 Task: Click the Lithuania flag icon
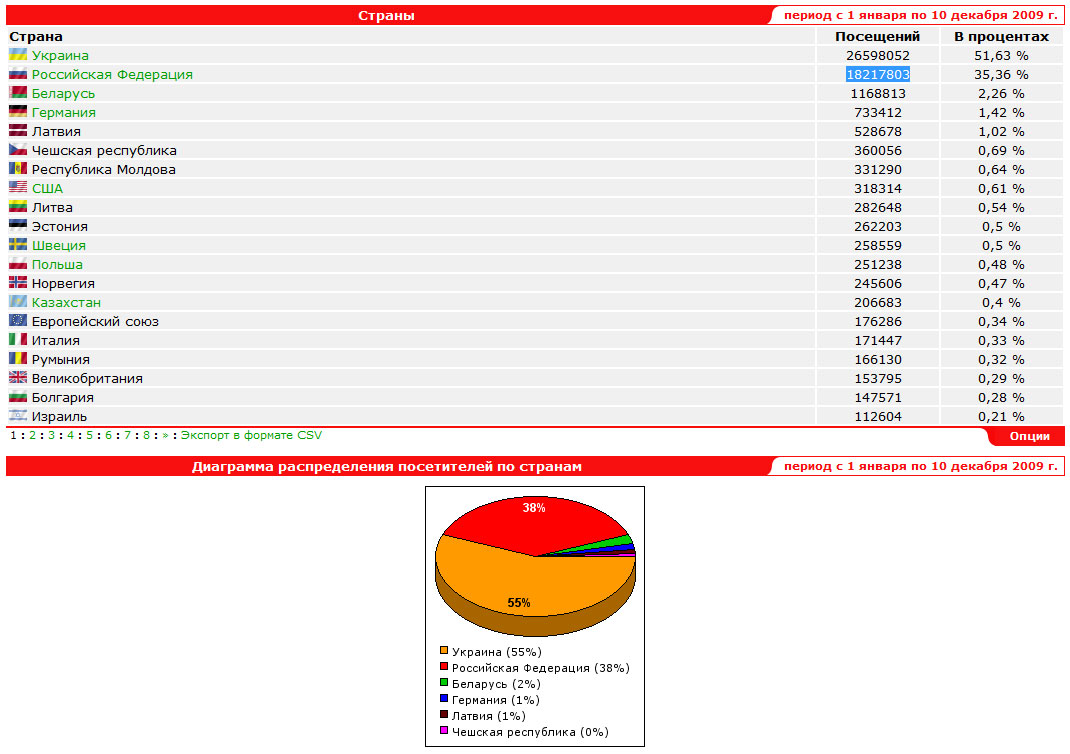[x=18, y=207]
